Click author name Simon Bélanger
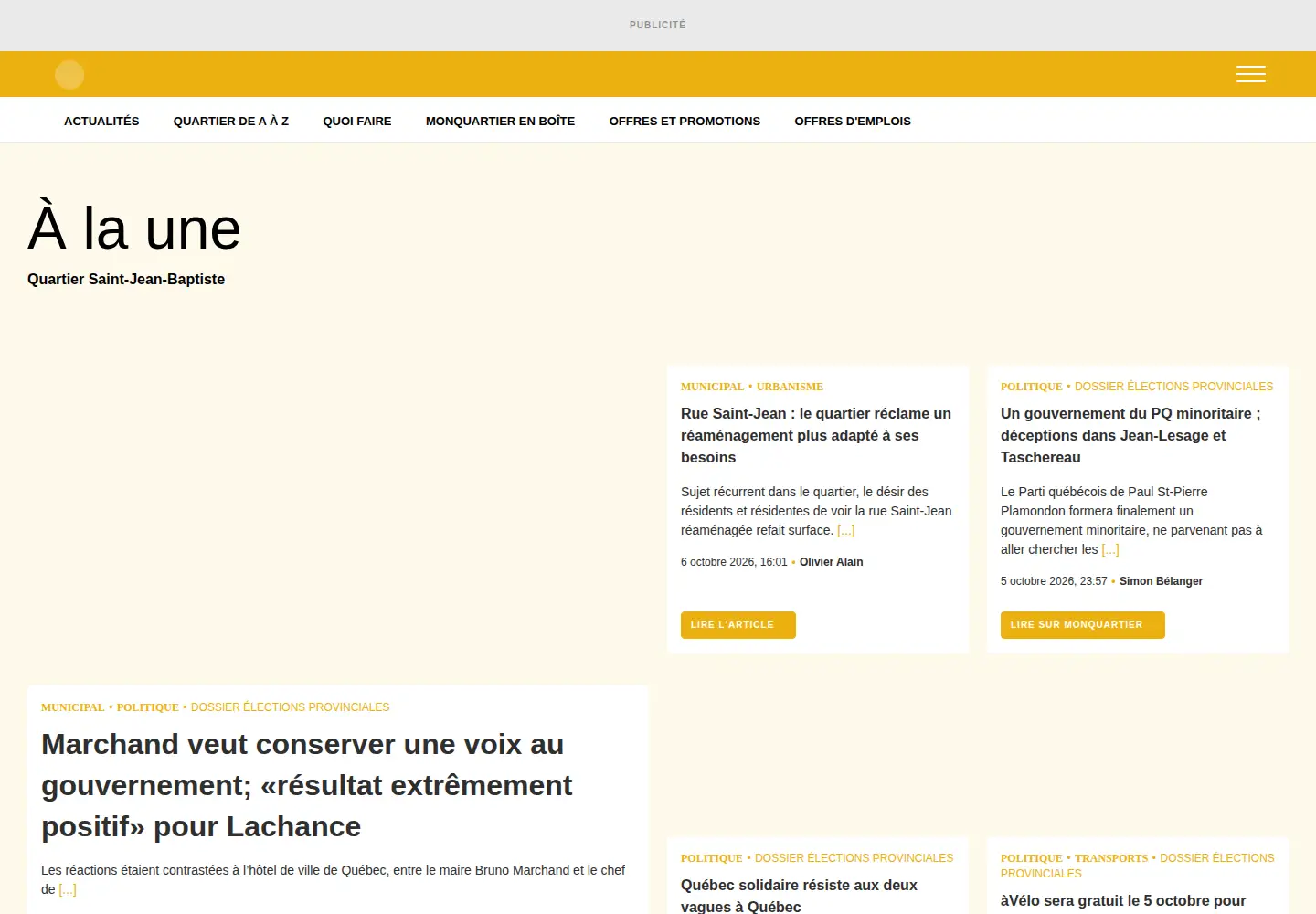The image size is (1316, 914). pyautogui.click(x=1161, y=581)
